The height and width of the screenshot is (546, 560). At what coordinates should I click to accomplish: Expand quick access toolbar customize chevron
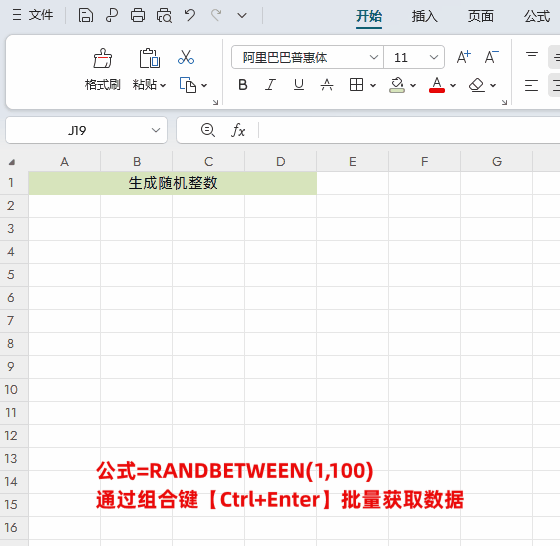242,16
